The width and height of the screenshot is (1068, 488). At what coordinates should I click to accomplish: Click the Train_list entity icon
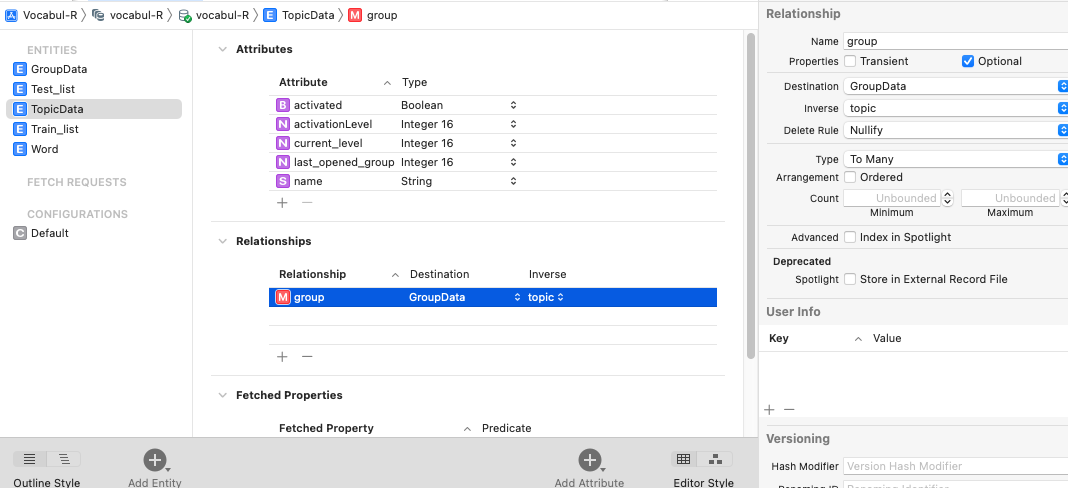(20, 129)
